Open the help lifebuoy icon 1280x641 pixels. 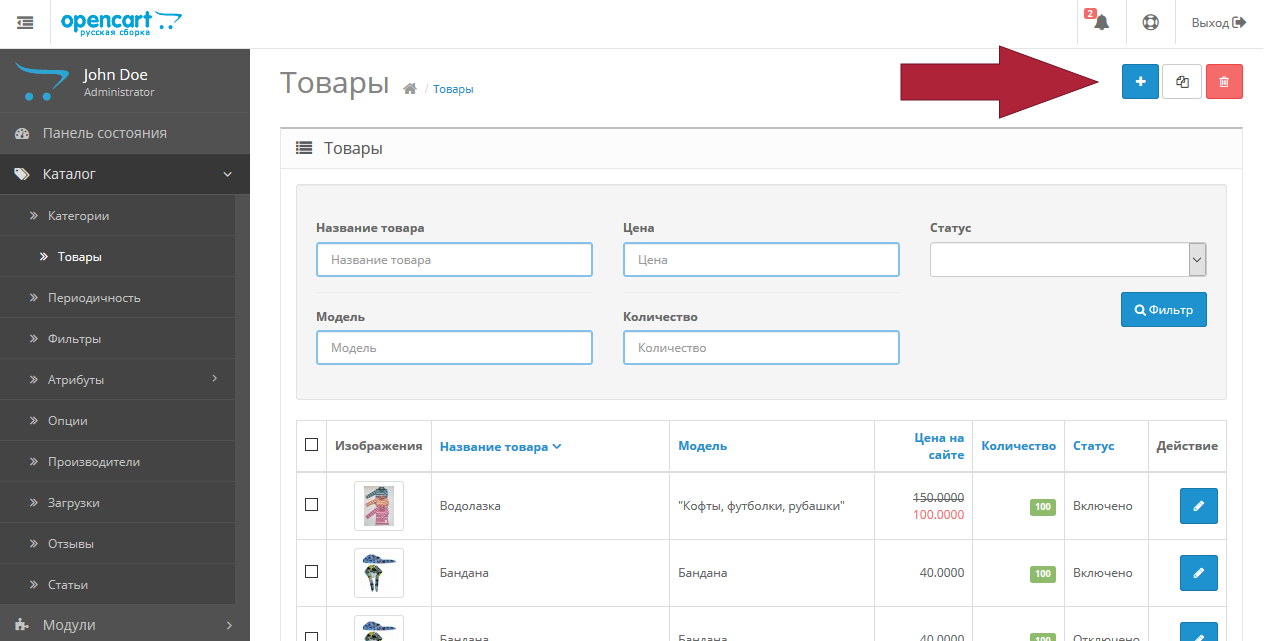(1150, 23)
